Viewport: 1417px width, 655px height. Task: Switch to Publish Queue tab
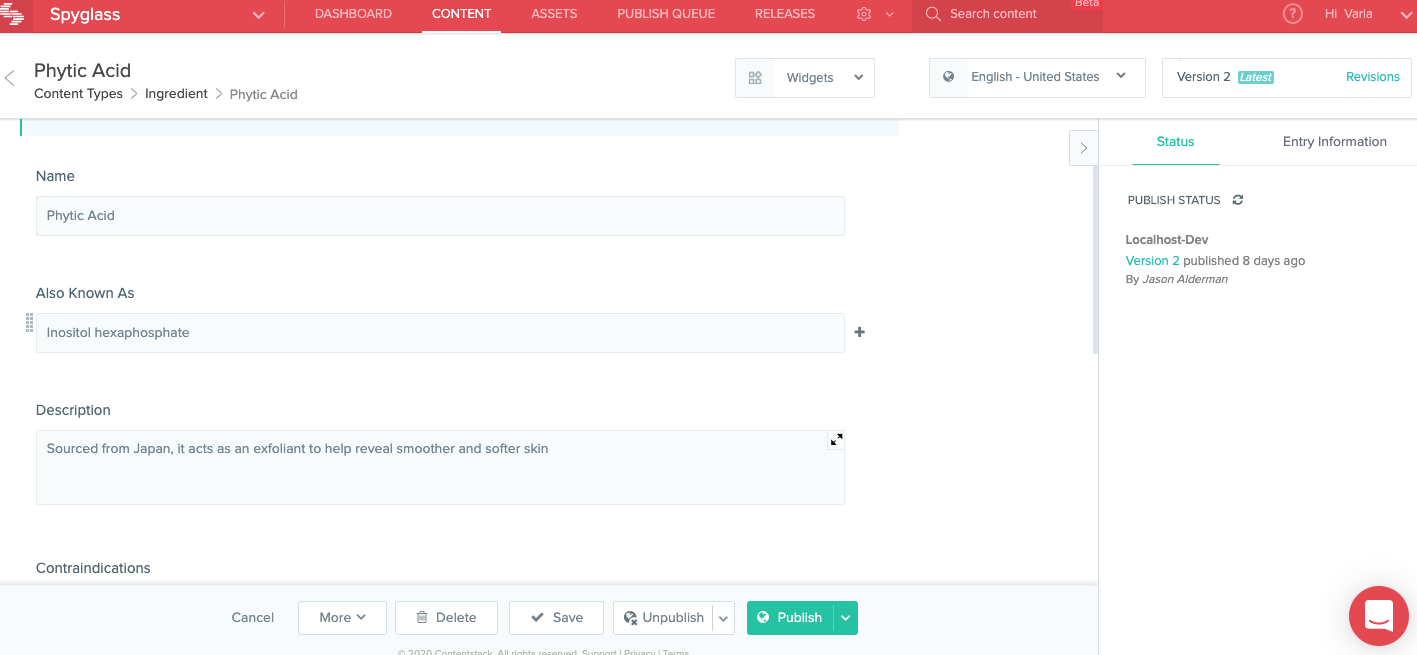pyautogui.click(x=666, y=14)
